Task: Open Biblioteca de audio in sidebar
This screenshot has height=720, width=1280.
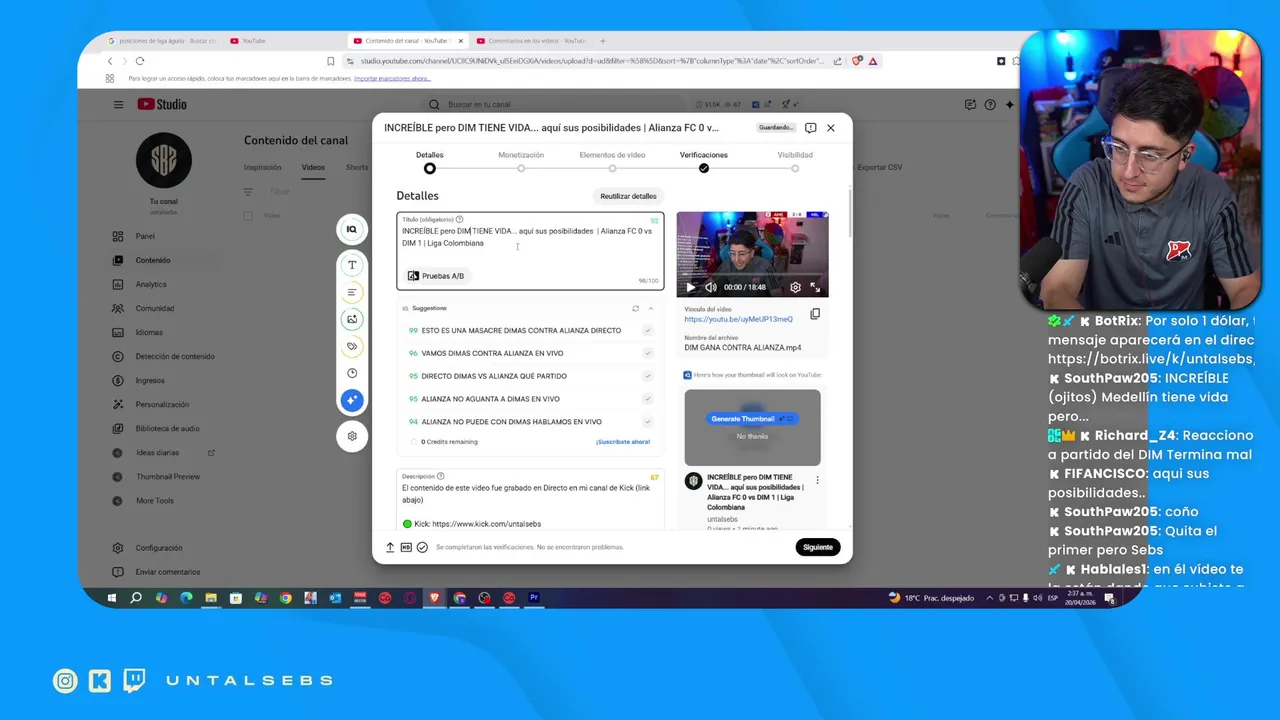Action: [x=168, y=428]
